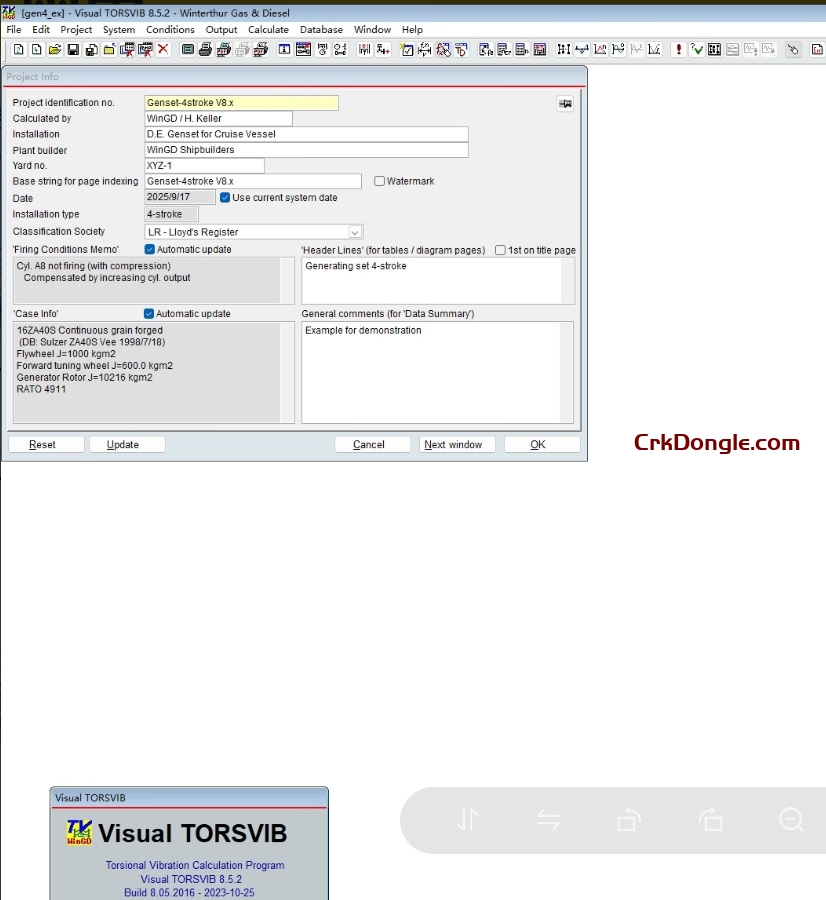Click the mouse pointer icon on the toolbar
Viewport: 826px width, 900px height.
coord(793,48)
